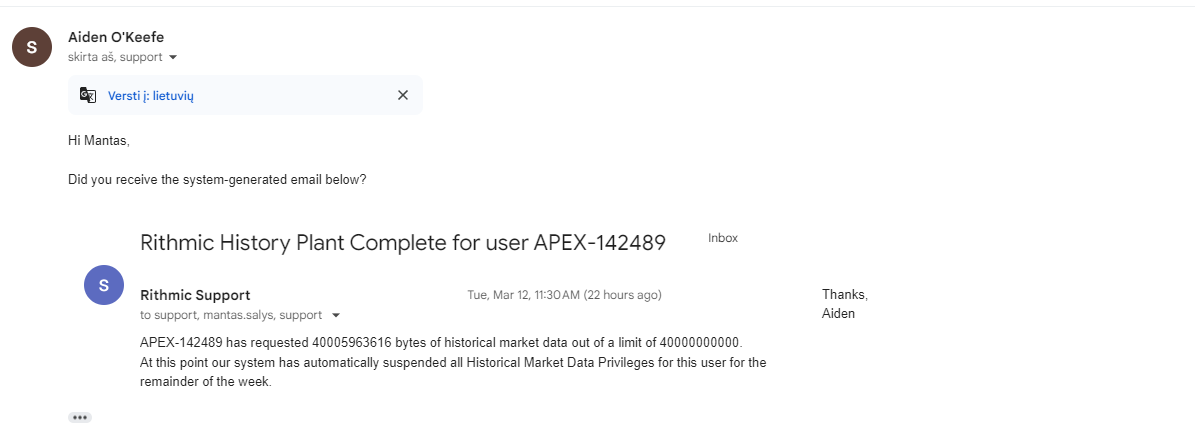Viewport: 1195px width, 431px height.
Task: Click the 'Versti į: lietuvių' translate link
Action: 150,95
